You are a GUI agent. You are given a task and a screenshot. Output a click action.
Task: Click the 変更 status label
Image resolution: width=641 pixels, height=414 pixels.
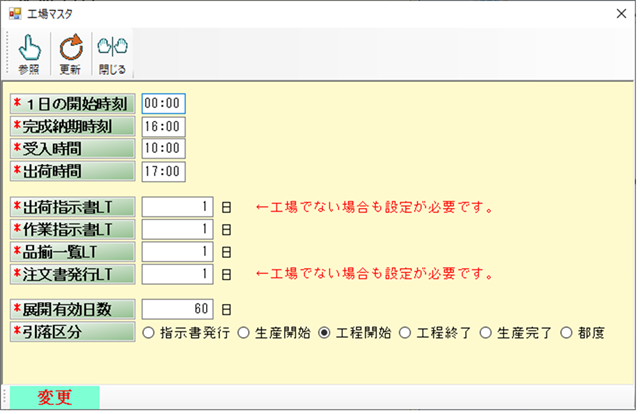point(55,397)
